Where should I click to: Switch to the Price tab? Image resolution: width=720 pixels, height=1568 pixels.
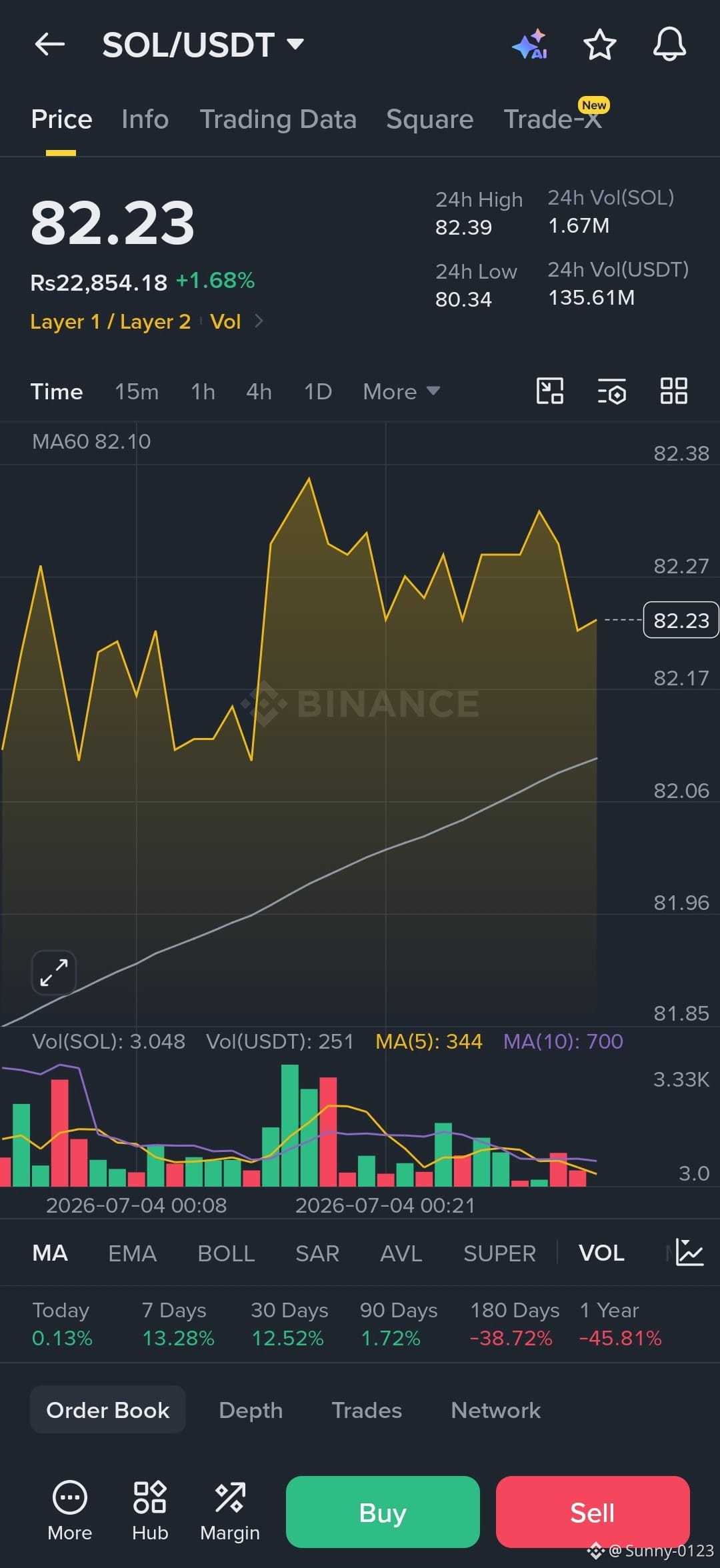61,119
